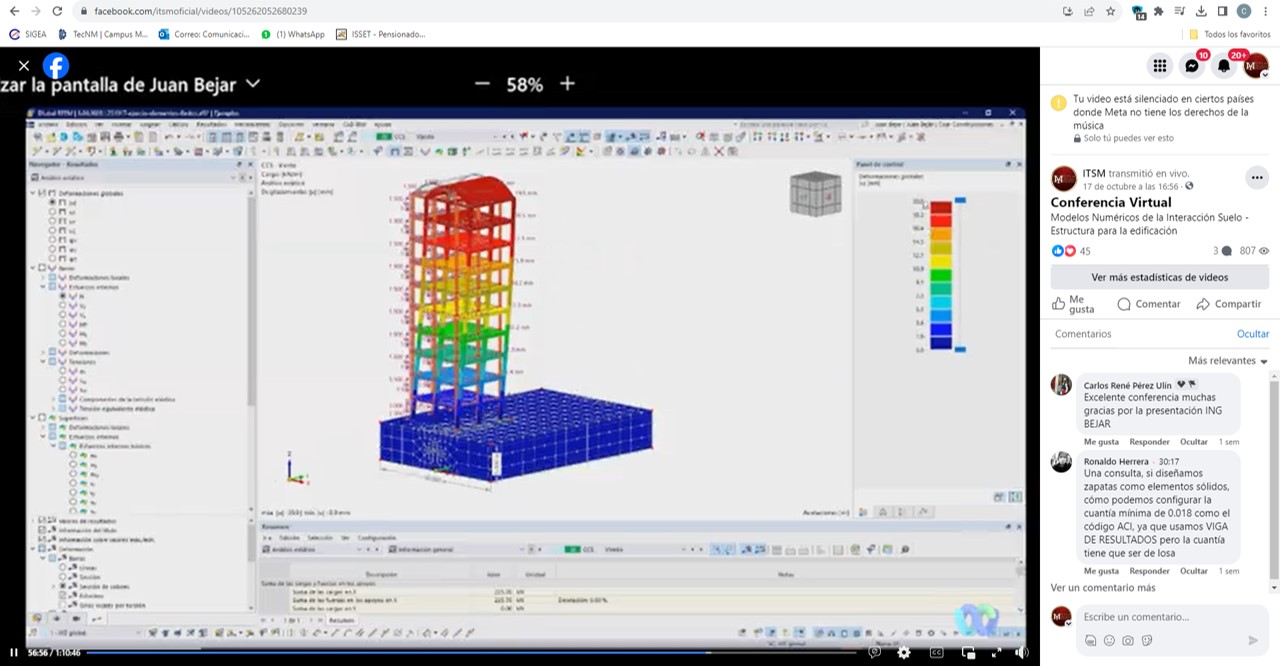Click Ver más estadísticas de videos
This screenshot has width=1280, height=666.
[1160, 277]
